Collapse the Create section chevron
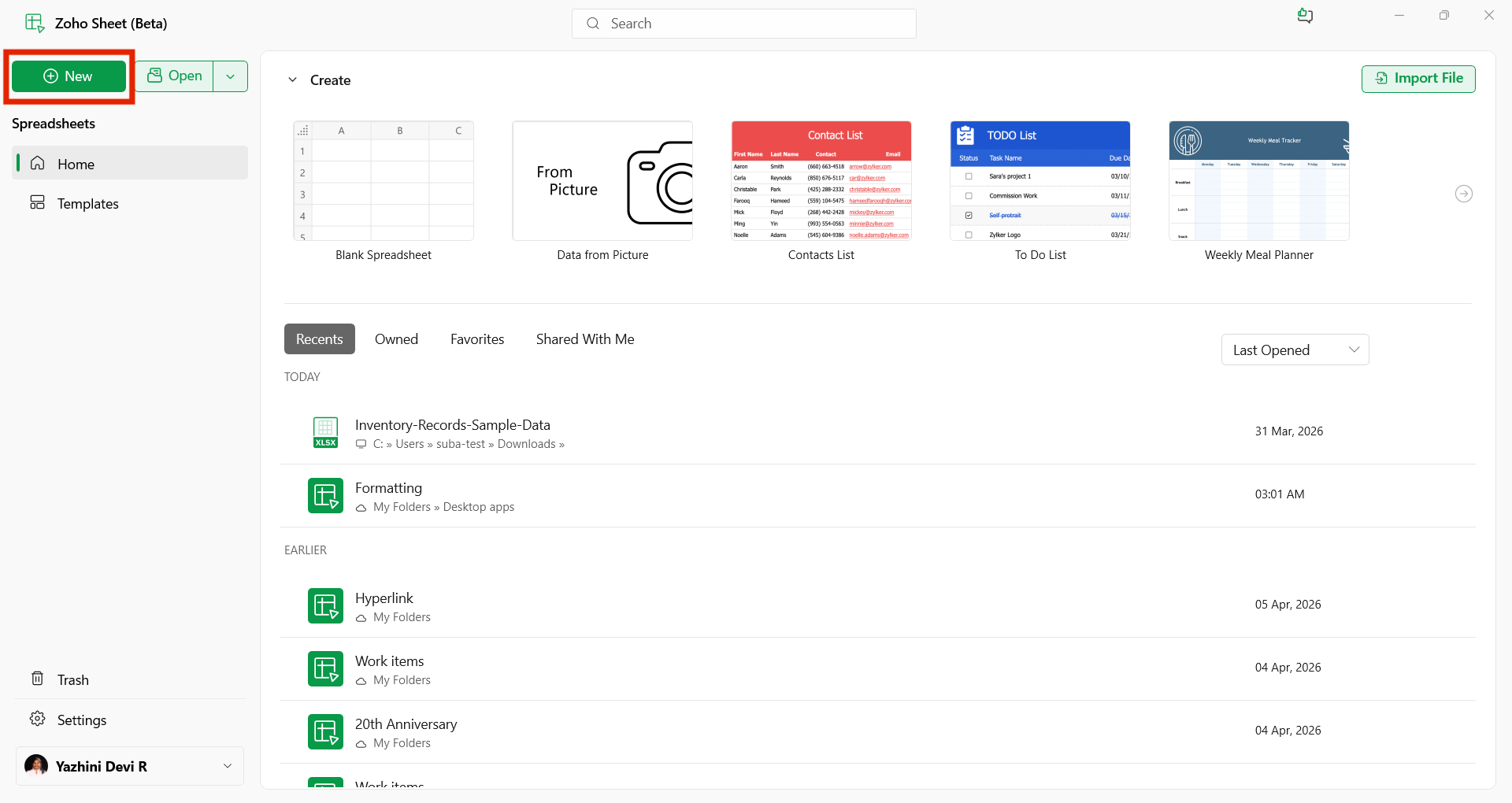This screenshot has height=803, width=1512. coord(292,80)
